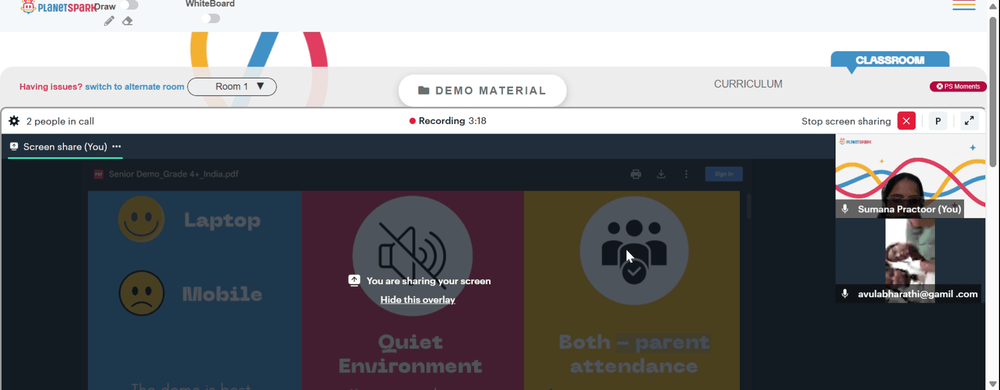The width and height of the screenshot is (1000, 390).
Task: Click the screen share overlay upload icon
Action: click(355, 280)
